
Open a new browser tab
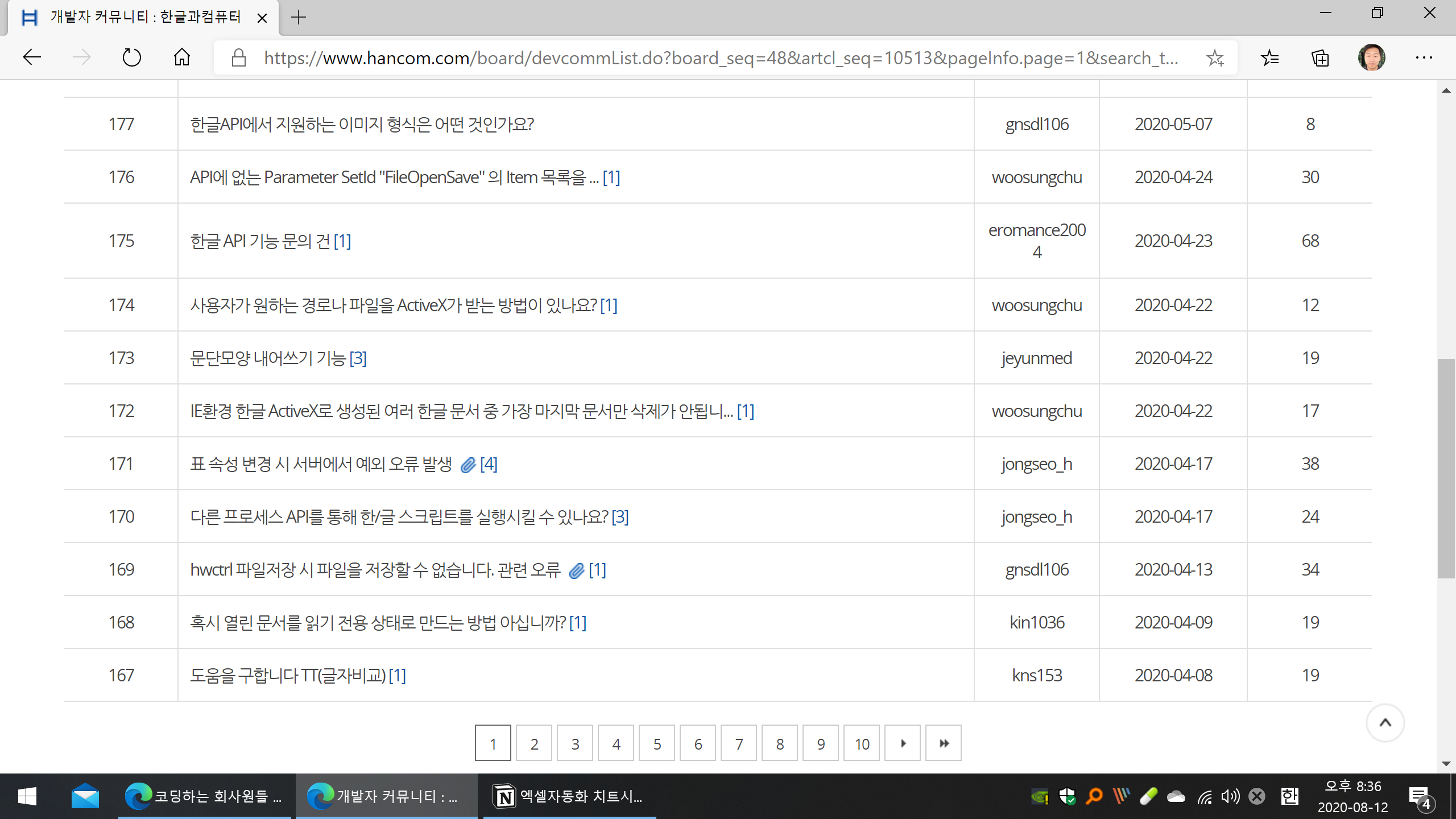(x=298, y=18)
